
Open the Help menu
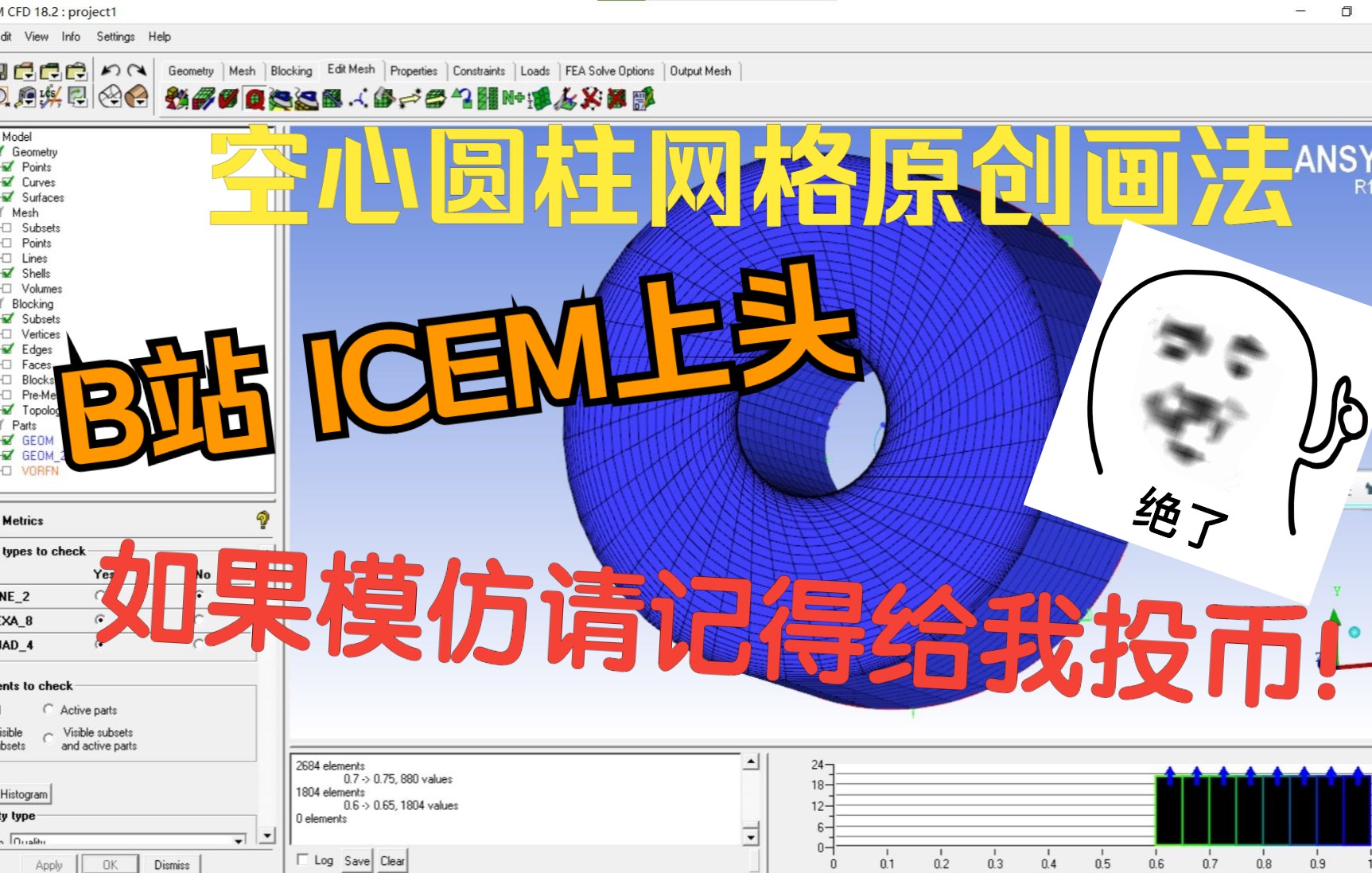pos(159,37)
